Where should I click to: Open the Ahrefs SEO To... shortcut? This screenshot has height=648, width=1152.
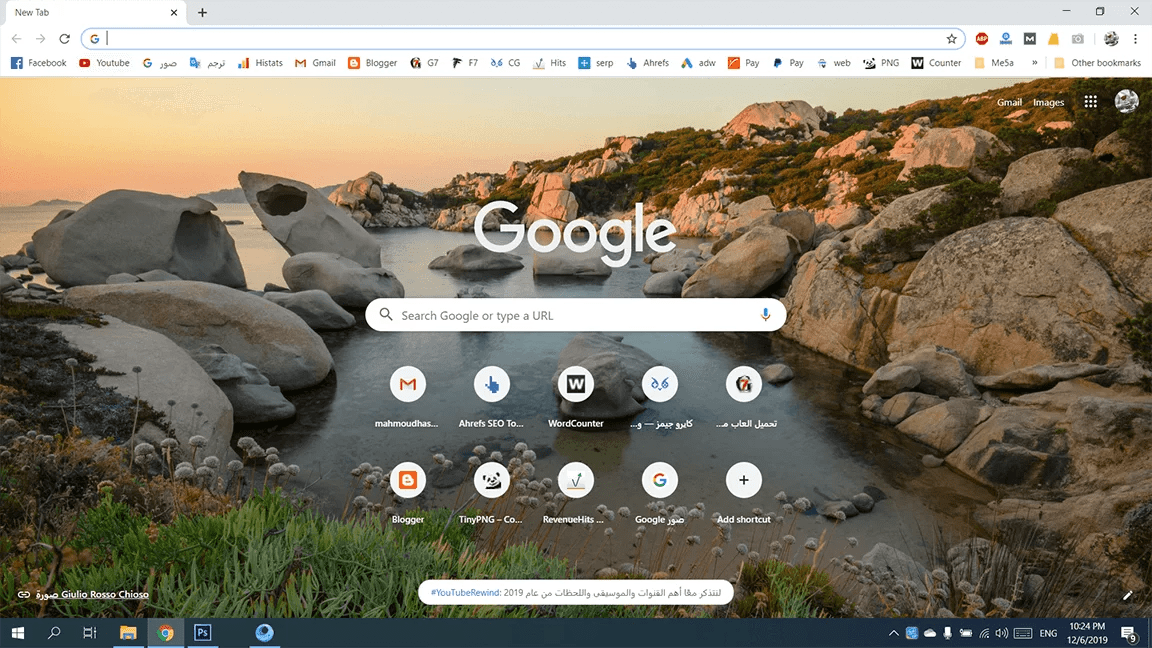[x=492, y=397]
